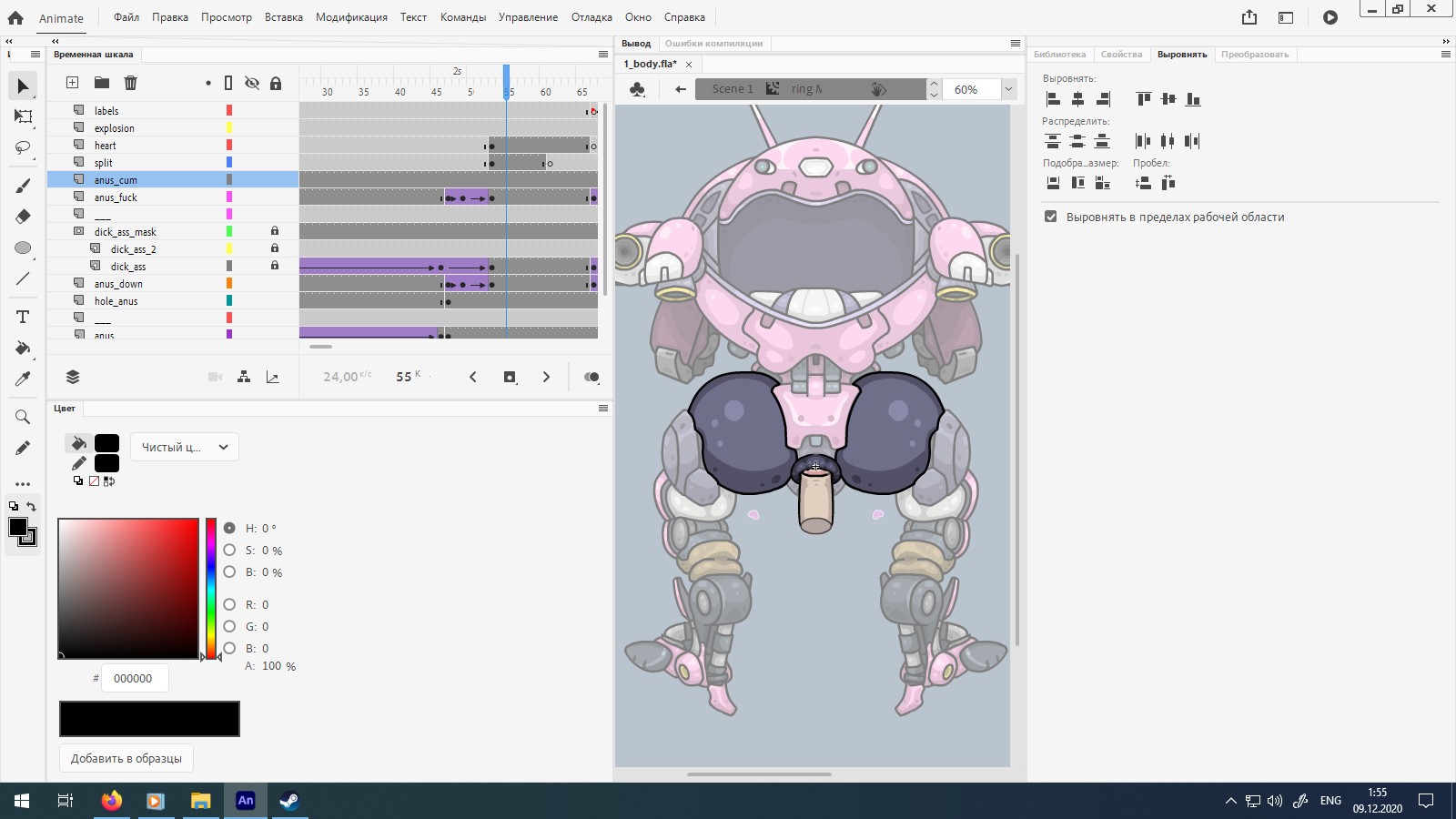Select the Free Transform tool
The height and width of the screenshot is (819, 1456).
[23, 116]
